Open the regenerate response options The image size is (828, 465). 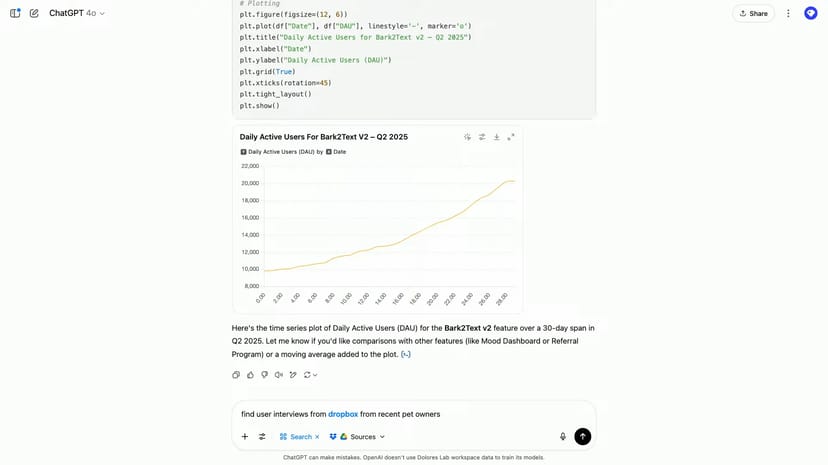click(310, 375)
